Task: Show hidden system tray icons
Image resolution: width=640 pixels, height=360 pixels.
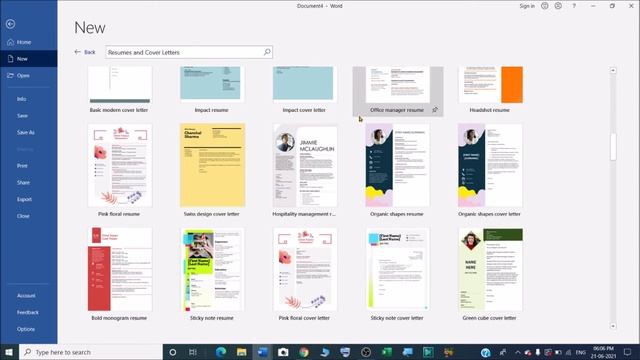Action: [518, 352]
